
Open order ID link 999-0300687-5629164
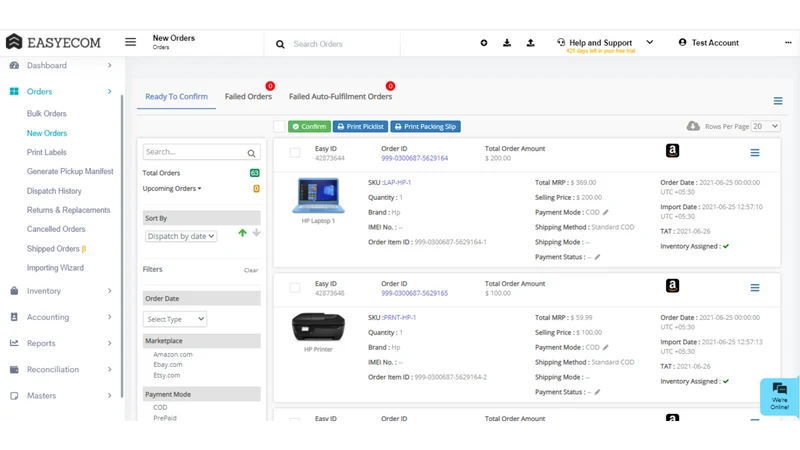point(415,158)
